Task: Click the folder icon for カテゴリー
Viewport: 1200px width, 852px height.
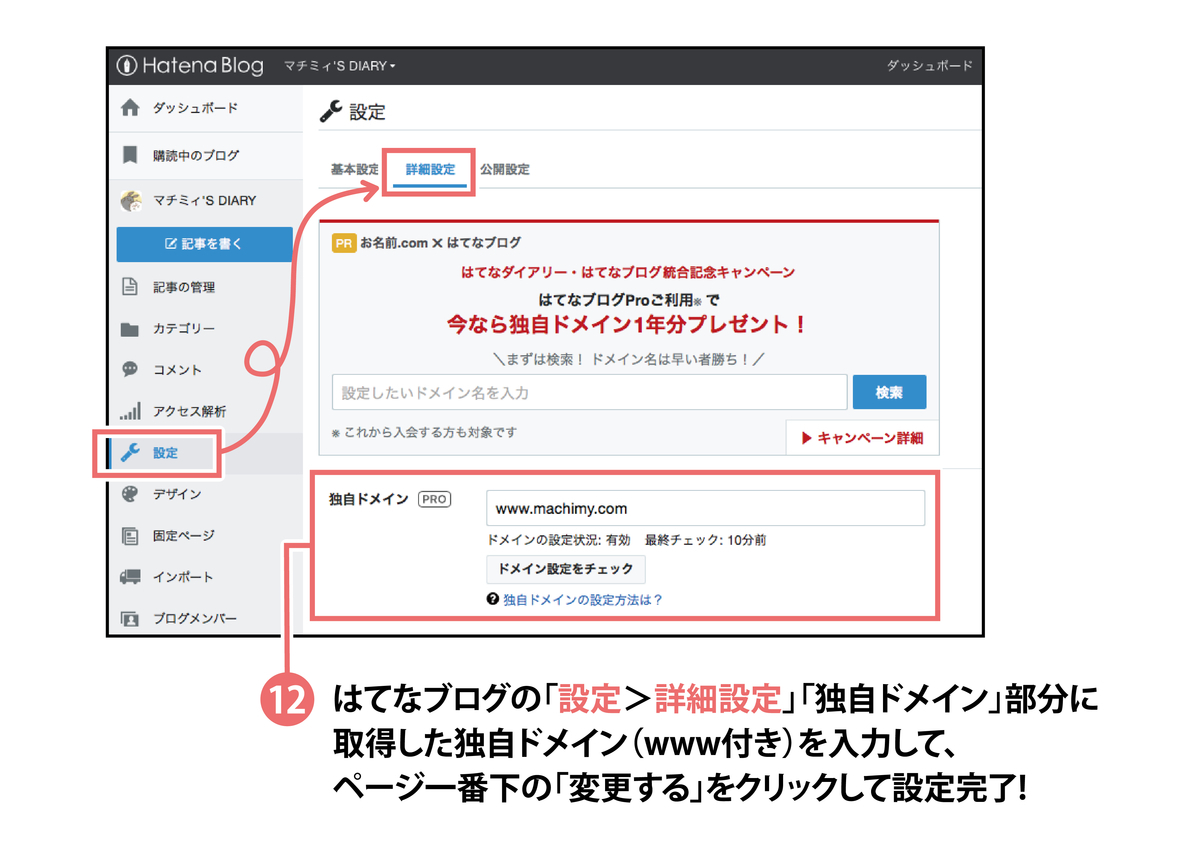Action: 130,329
